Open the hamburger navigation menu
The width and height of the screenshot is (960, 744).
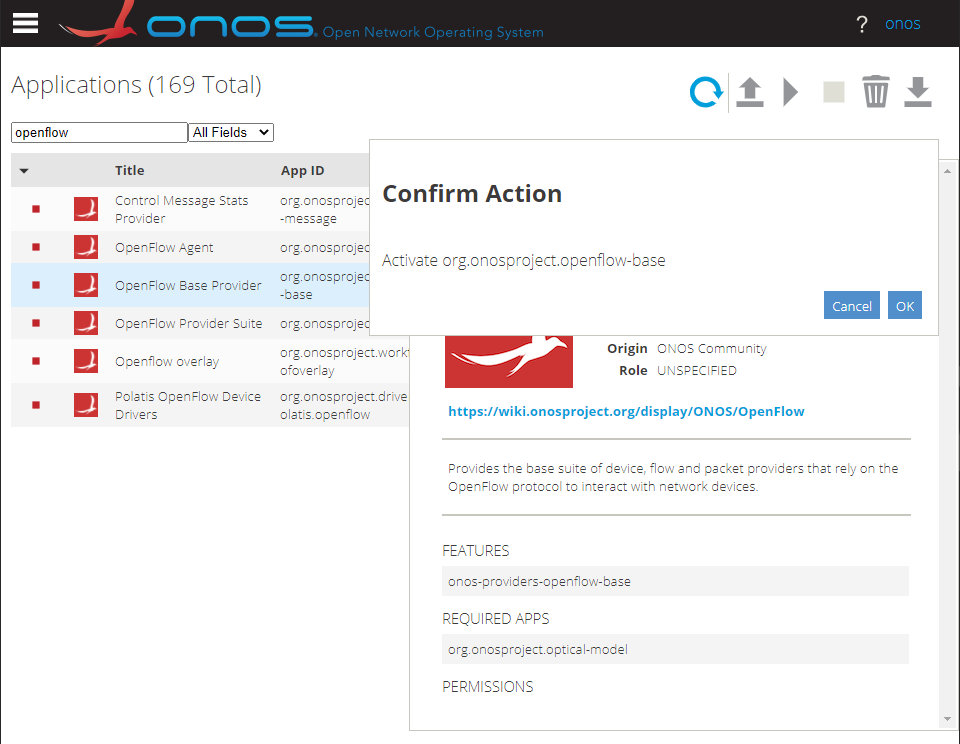(x=25, y=23)
